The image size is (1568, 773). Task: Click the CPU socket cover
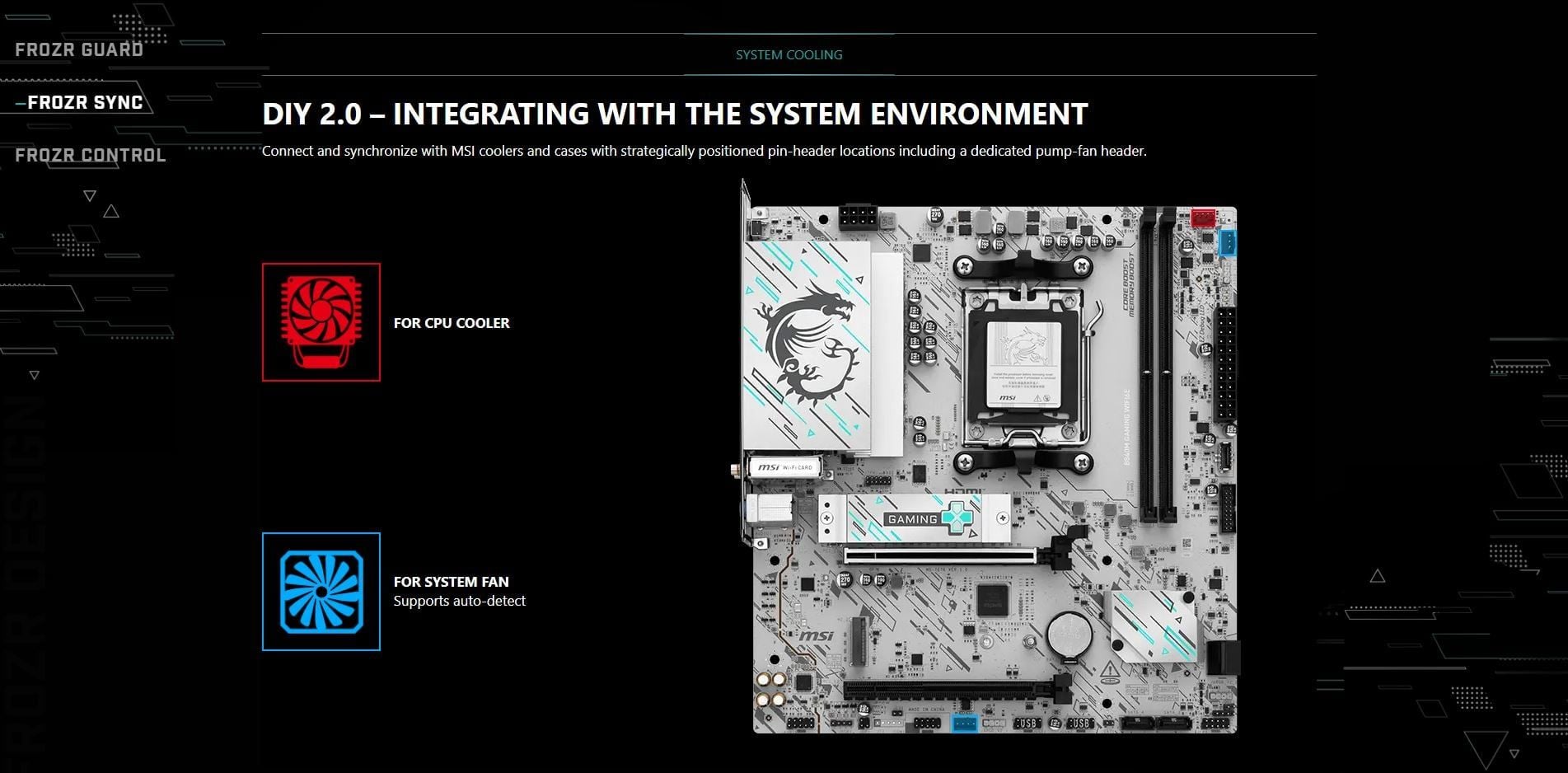click(x=1023, y=363)
